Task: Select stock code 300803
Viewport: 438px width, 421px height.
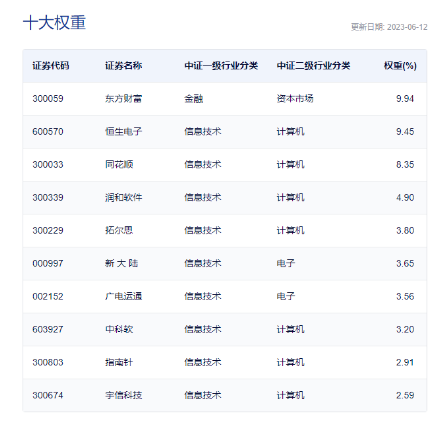Action: (x=48, y=363)
